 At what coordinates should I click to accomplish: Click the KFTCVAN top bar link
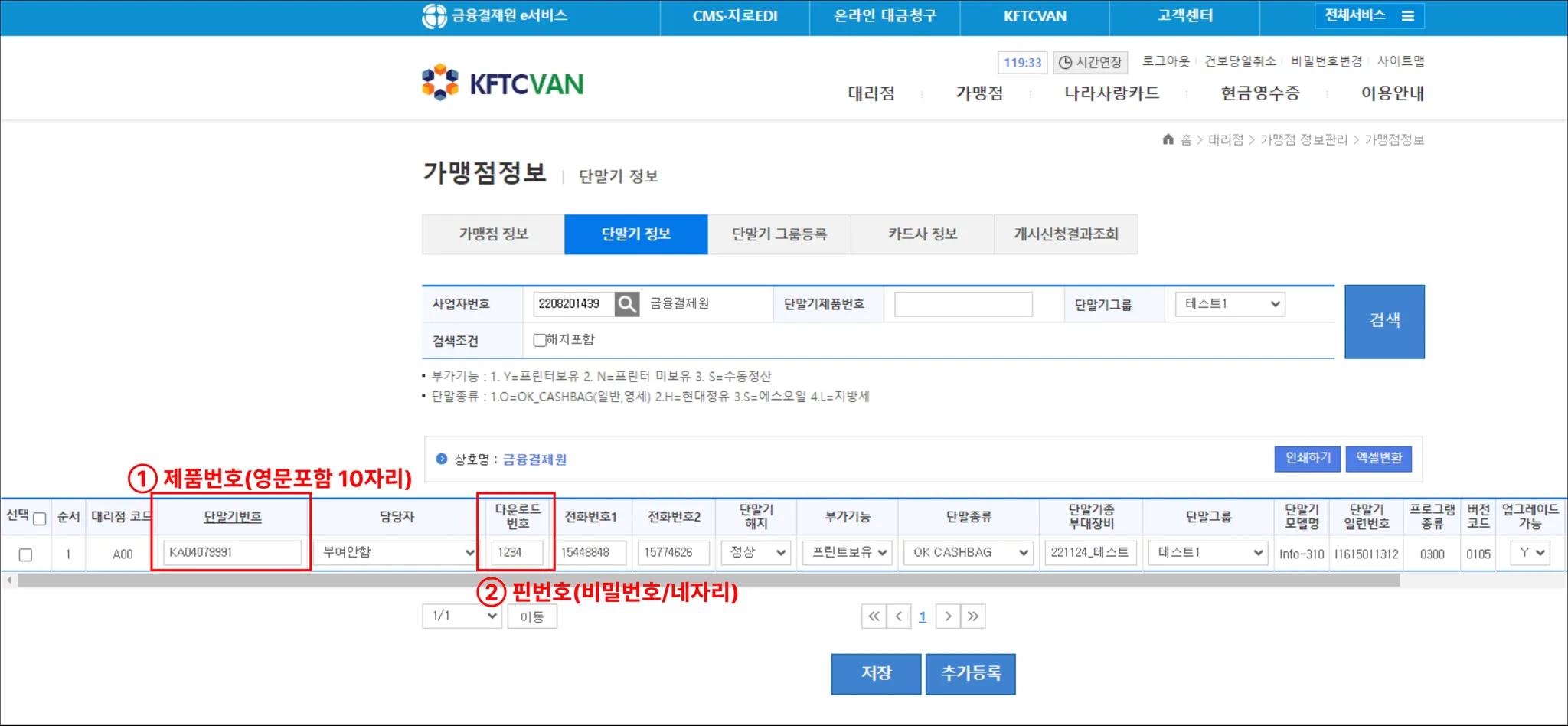(x=1035, y=16)
